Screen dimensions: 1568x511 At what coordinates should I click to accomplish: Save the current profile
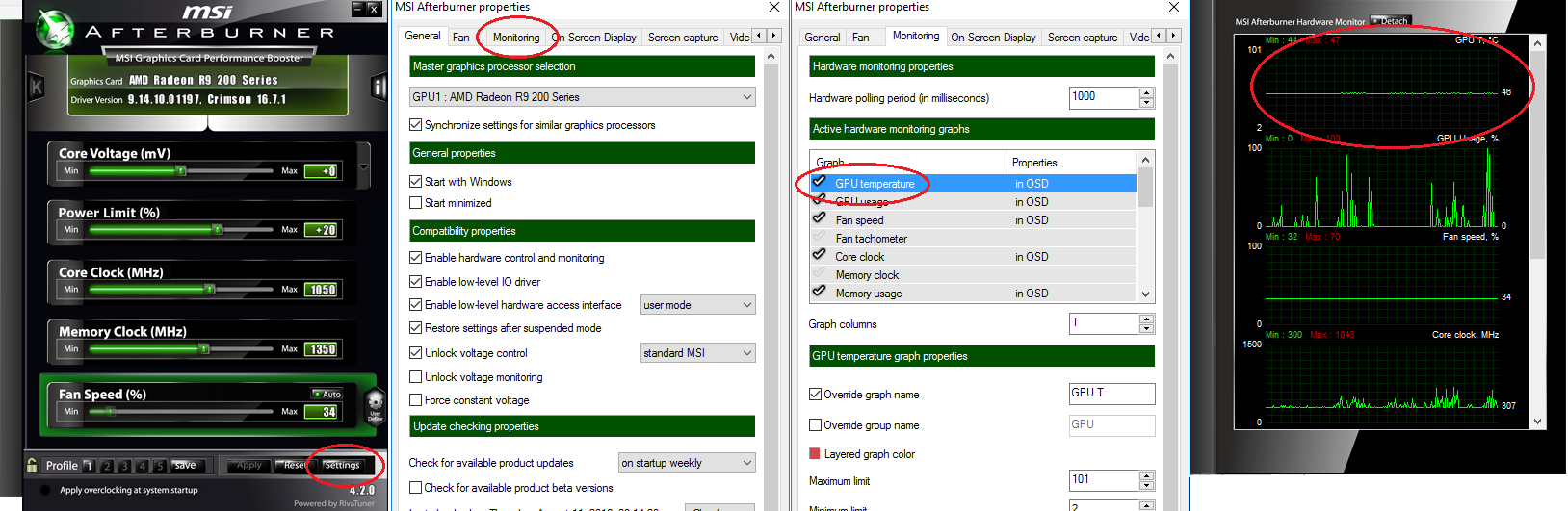[185, 465]
